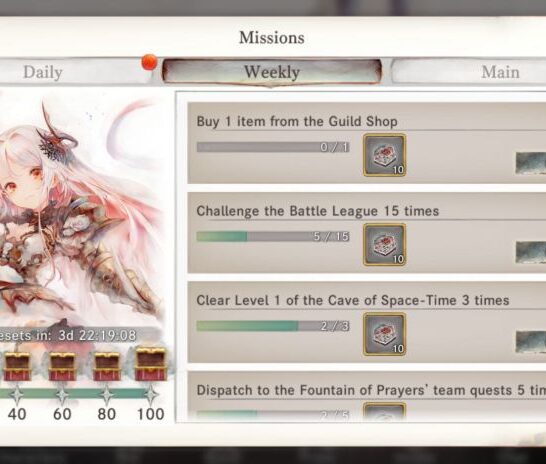Image resolution: width=546 pixels, height=464 pixels.
Task: Open the treasure chest at 40 points
Action: [17, 367]
